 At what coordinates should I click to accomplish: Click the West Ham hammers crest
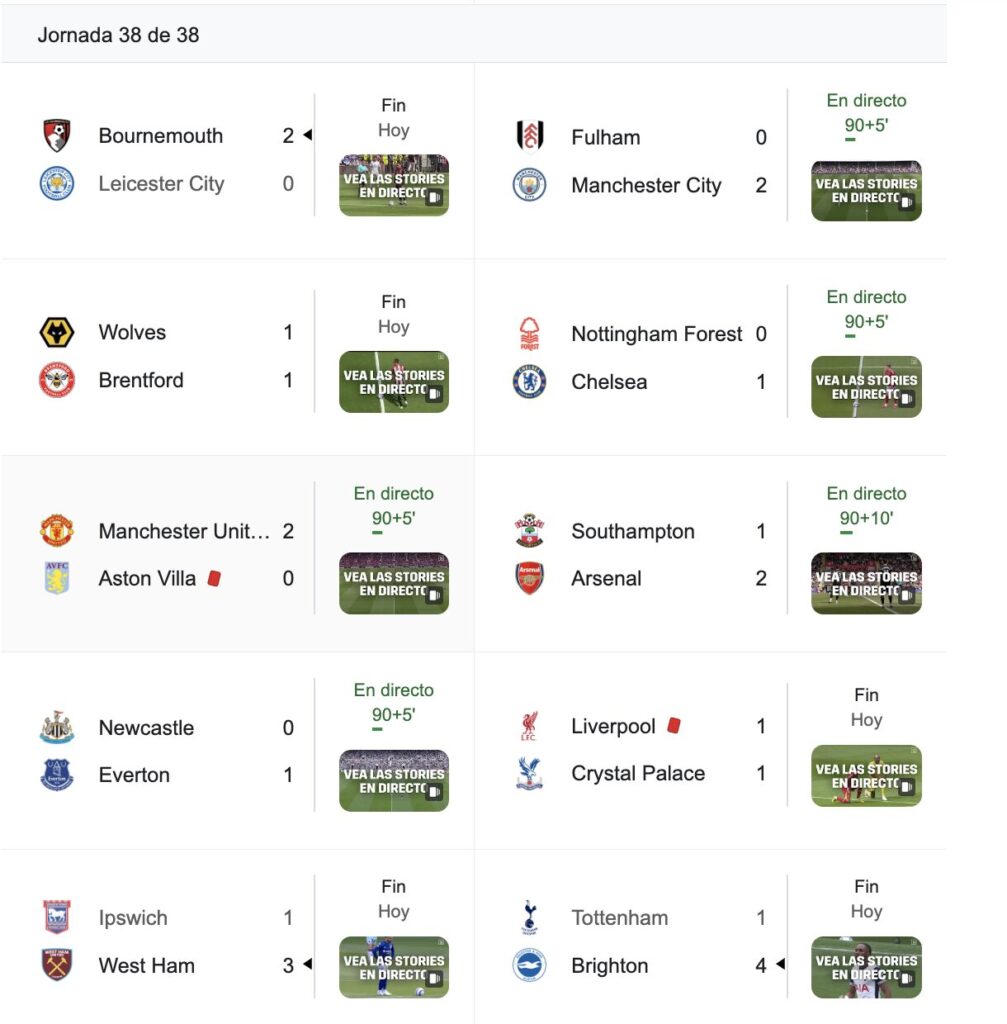(57, 965)
